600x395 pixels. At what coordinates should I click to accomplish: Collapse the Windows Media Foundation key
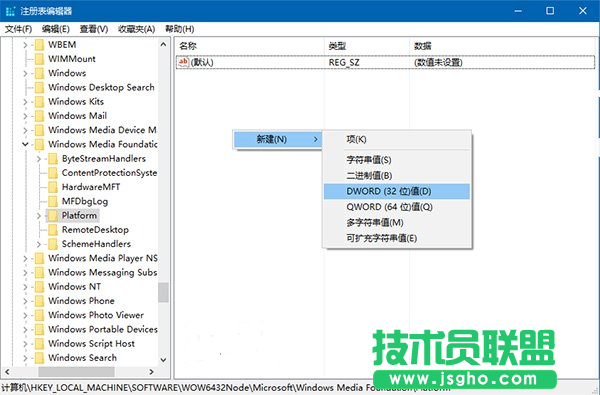pyautogui.click(x=25, y=145)
